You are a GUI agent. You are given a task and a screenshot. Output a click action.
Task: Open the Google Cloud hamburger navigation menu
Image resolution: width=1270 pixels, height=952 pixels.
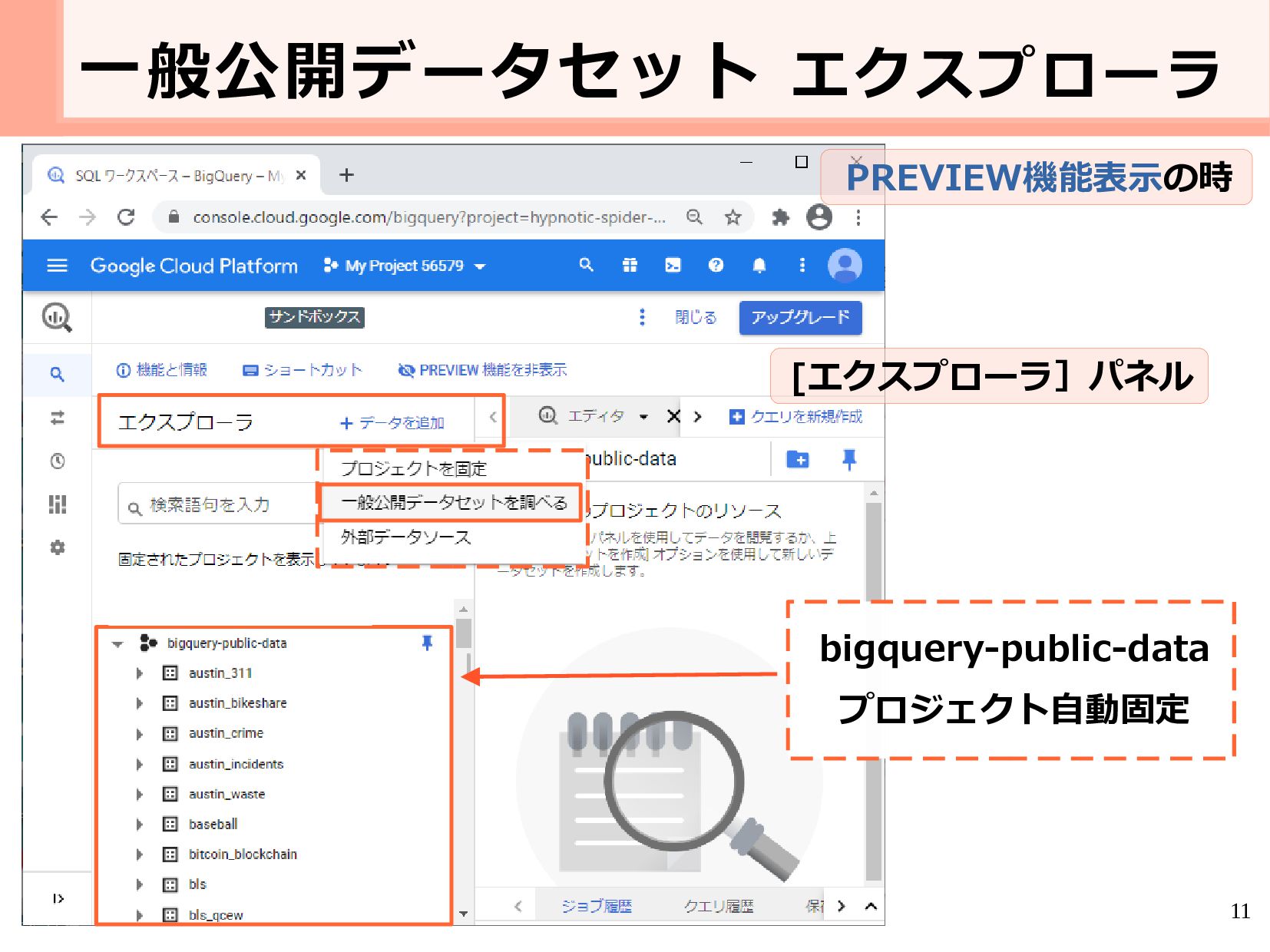[58, 266]
